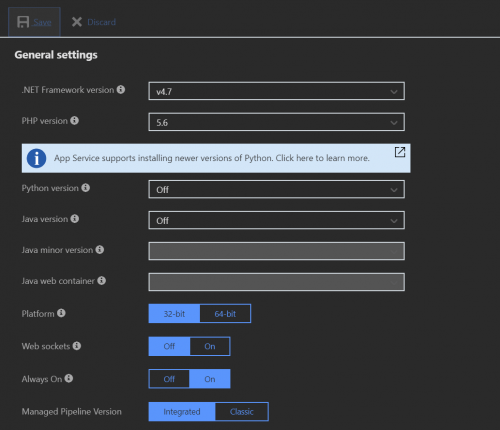This screenshot has width=500, height=430.
Task: Expand the Java version dropdown
Action: point(277,220)
